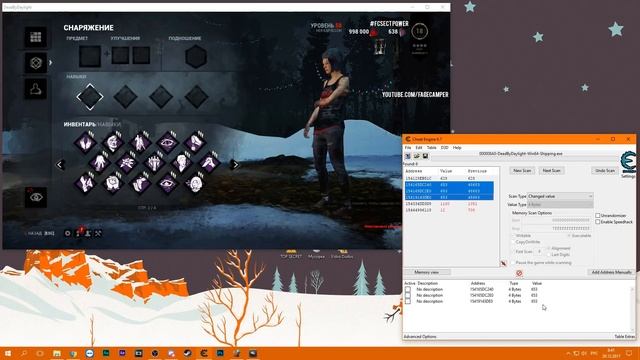
Task: Pick the third perk in inventory middle row
Action: tap(154, 163)
